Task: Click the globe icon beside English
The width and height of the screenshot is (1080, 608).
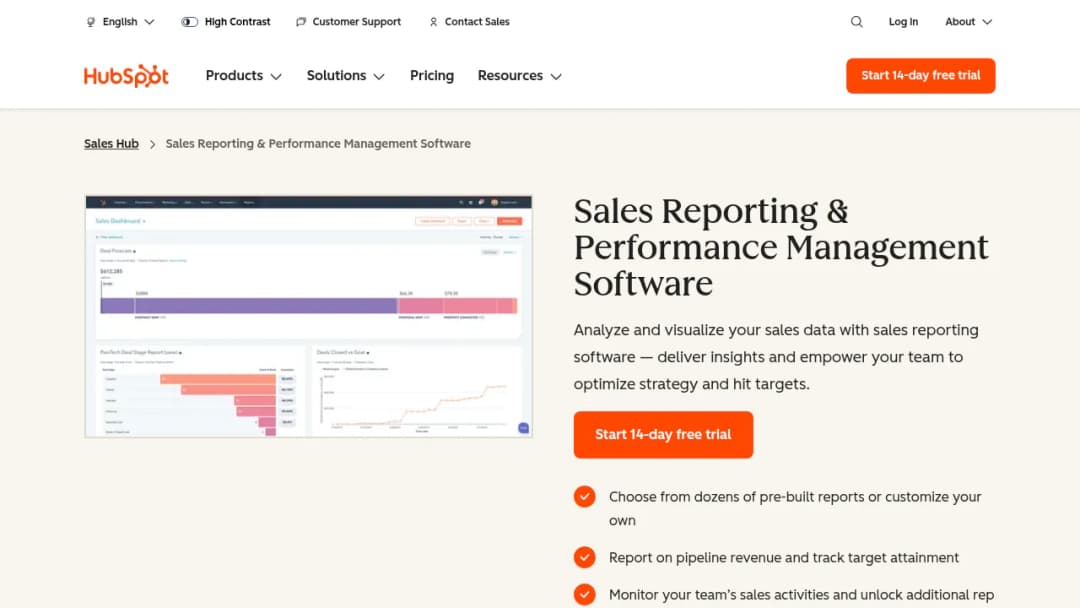Action: (90, 22)
